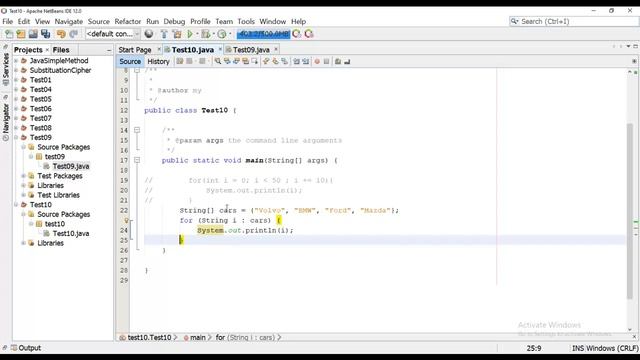Click Shift Line Right editor icon

coord(305,61)
